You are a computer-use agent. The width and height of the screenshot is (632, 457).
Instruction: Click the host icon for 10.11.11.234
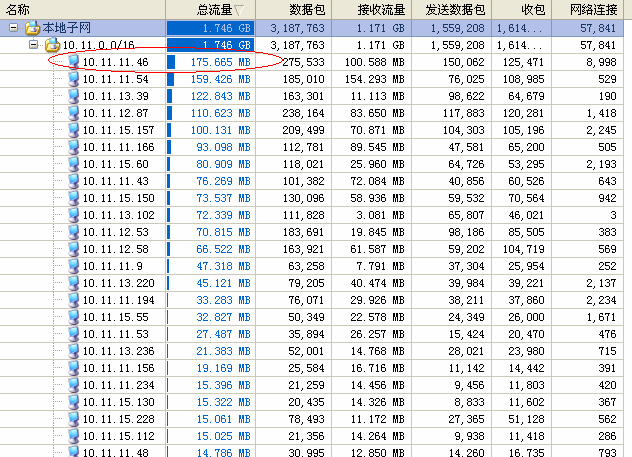(73, 385)
